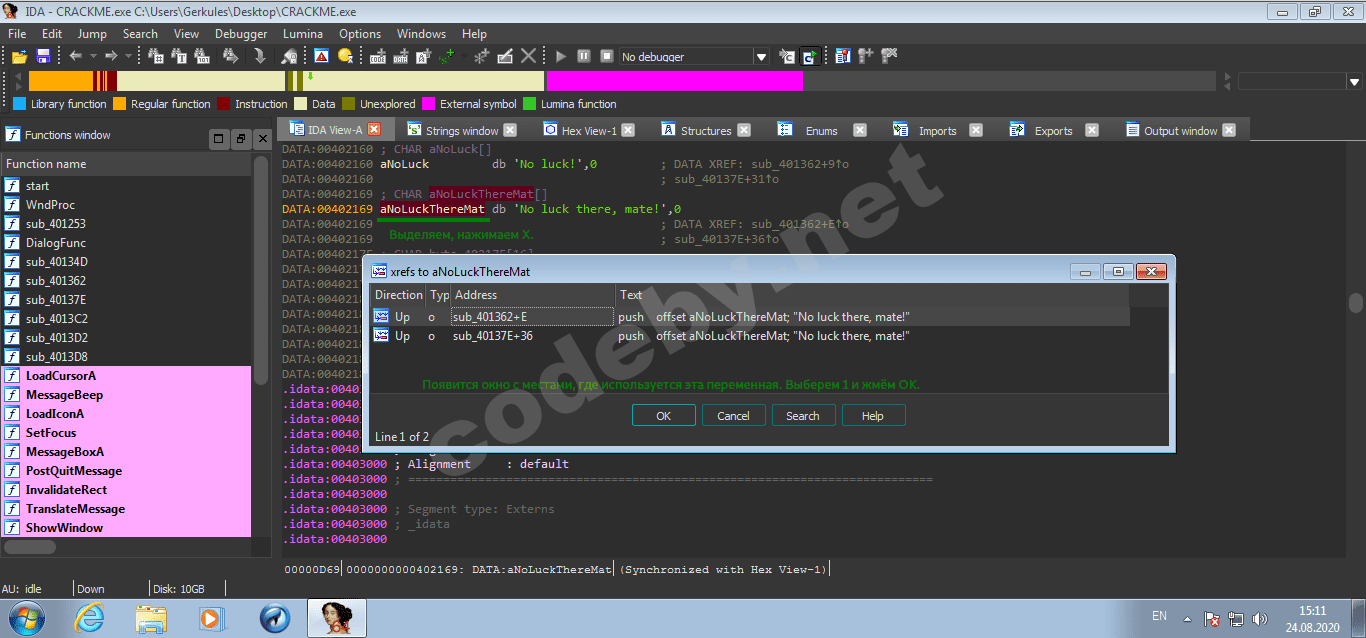Jump back using the left arrow
This screenshot has width=1366, height=638.
coord(76,57)
